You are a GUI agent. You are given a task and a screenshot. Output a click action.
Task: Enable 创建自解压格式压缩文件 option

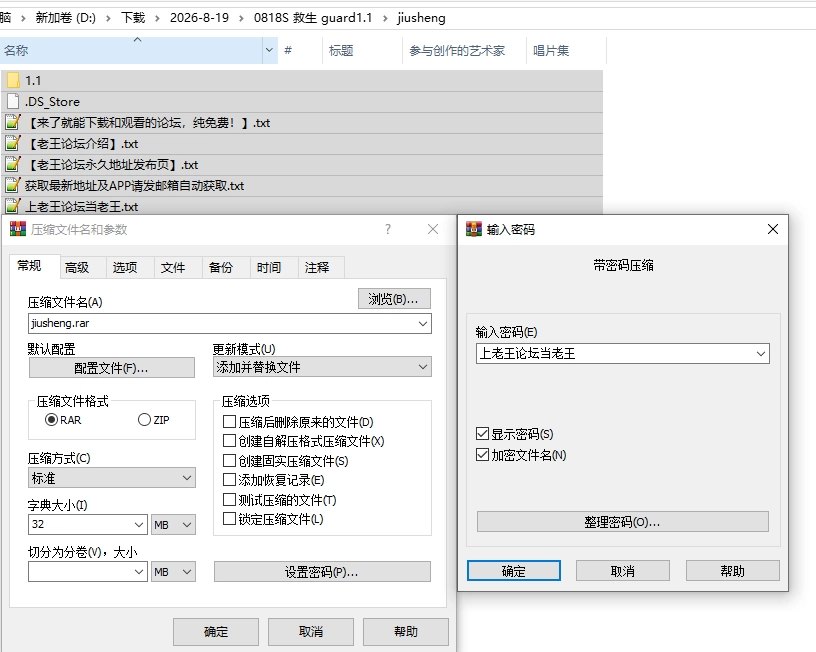point(229,441)
